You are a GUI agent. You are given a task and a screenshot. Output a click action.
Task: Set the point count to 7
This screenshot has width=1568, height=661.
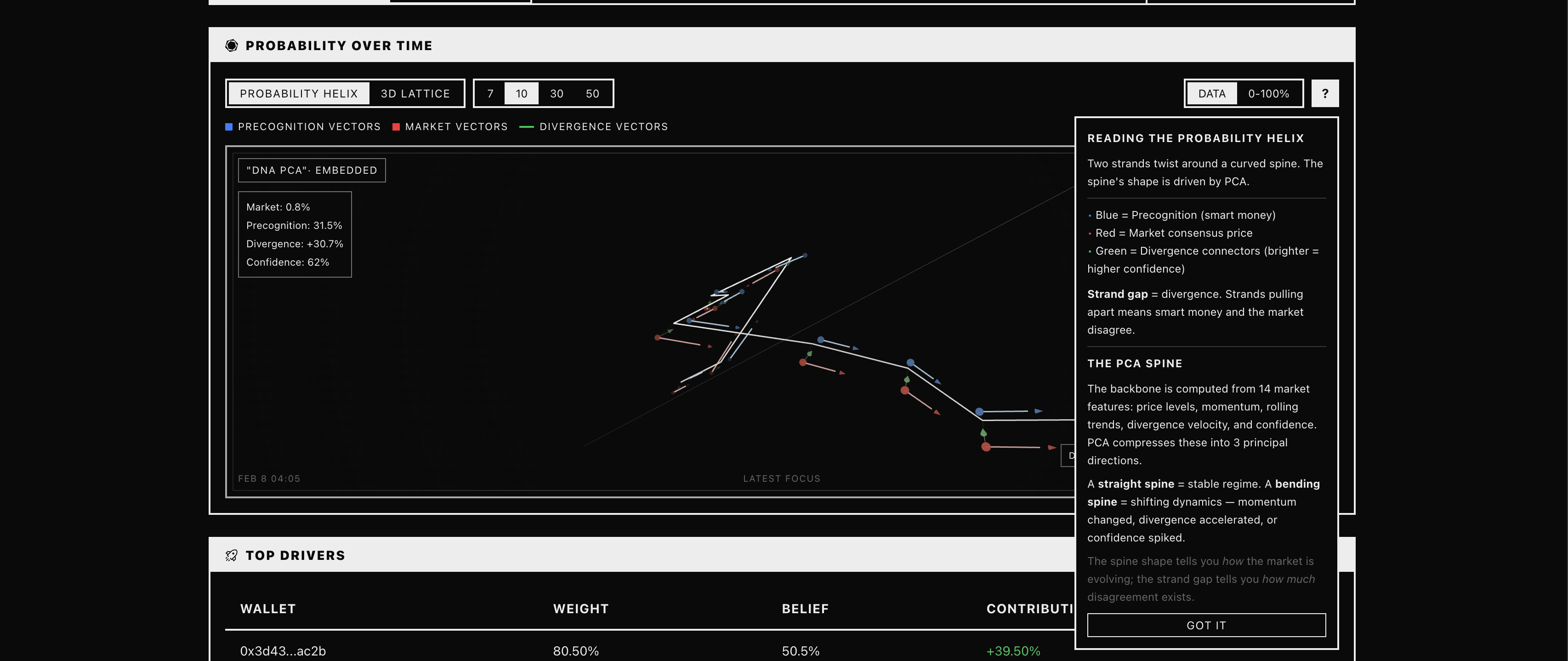tap(490, 94)
